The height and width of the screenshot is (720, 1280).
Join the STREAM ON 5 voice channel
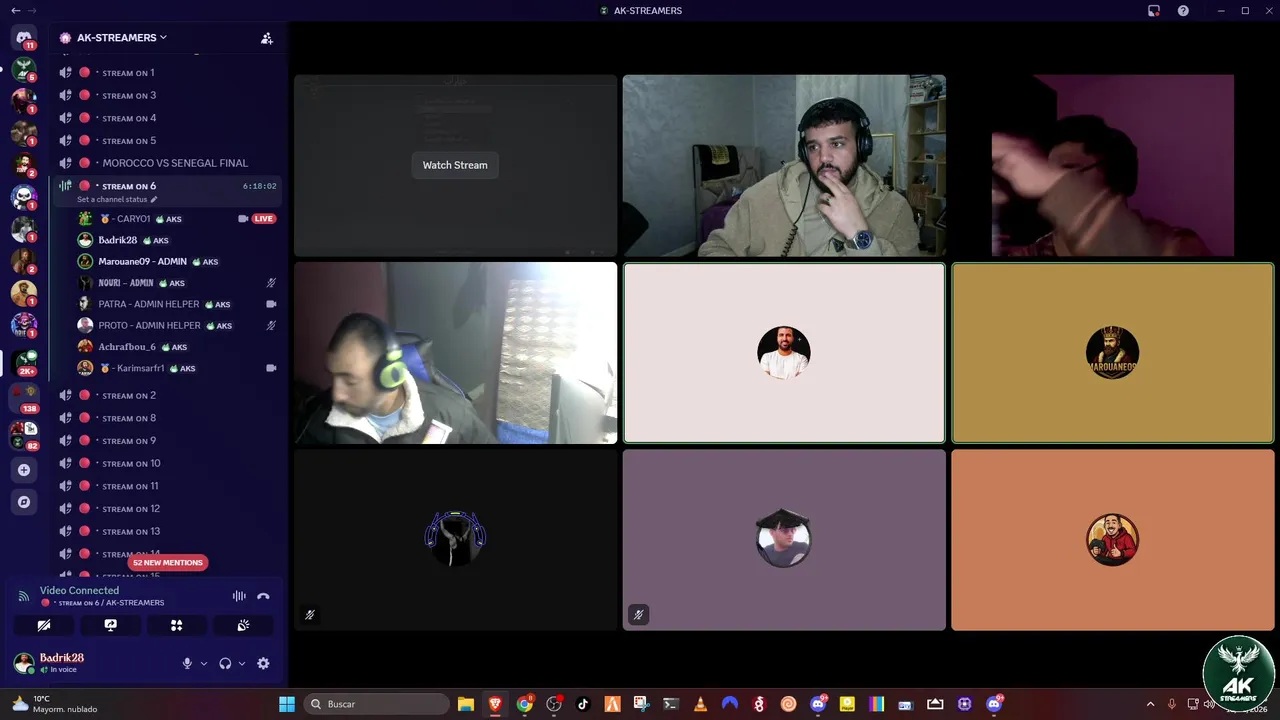[x=167, y=141]
